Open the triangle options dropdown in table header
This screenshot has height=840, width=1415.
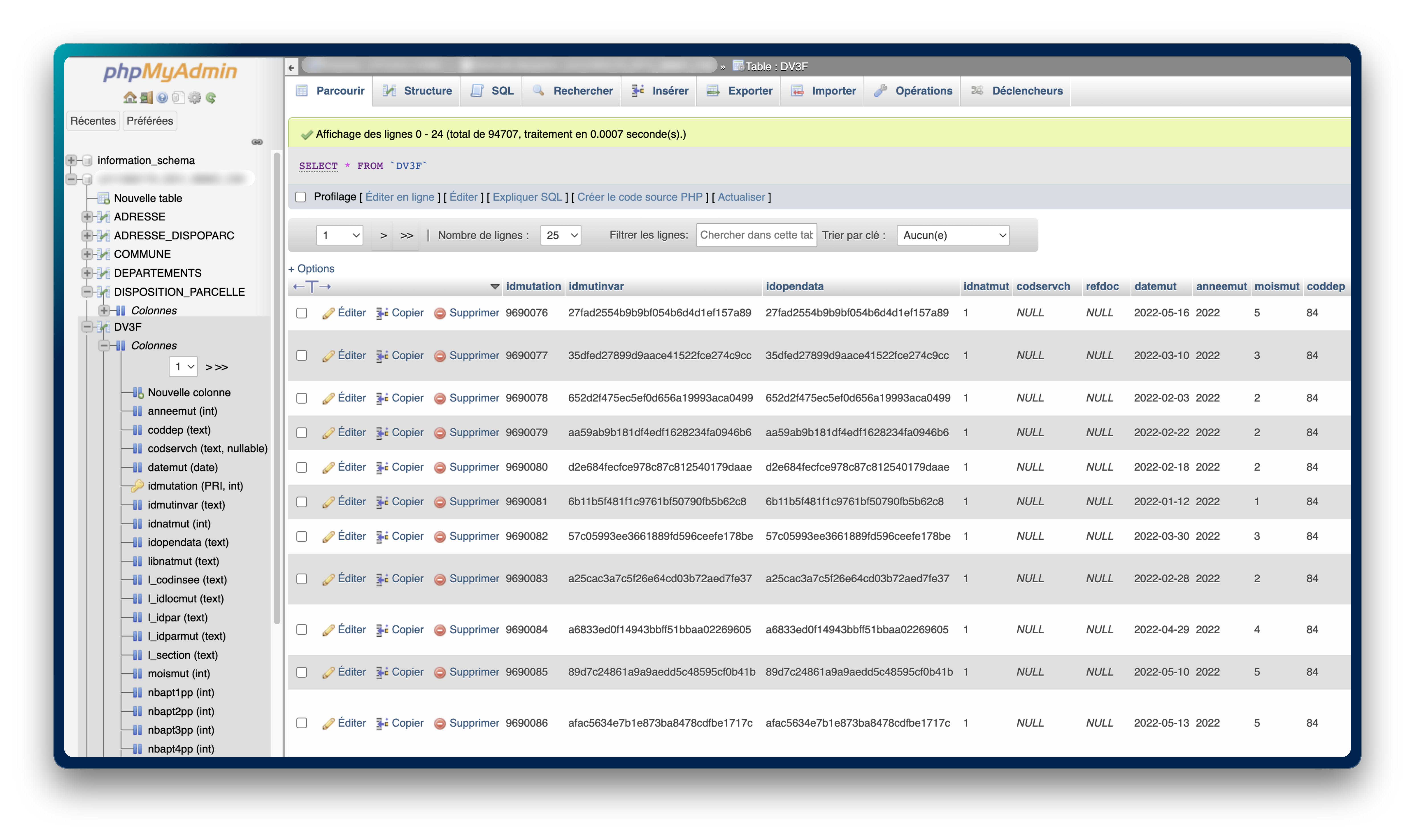coord(495,287)
